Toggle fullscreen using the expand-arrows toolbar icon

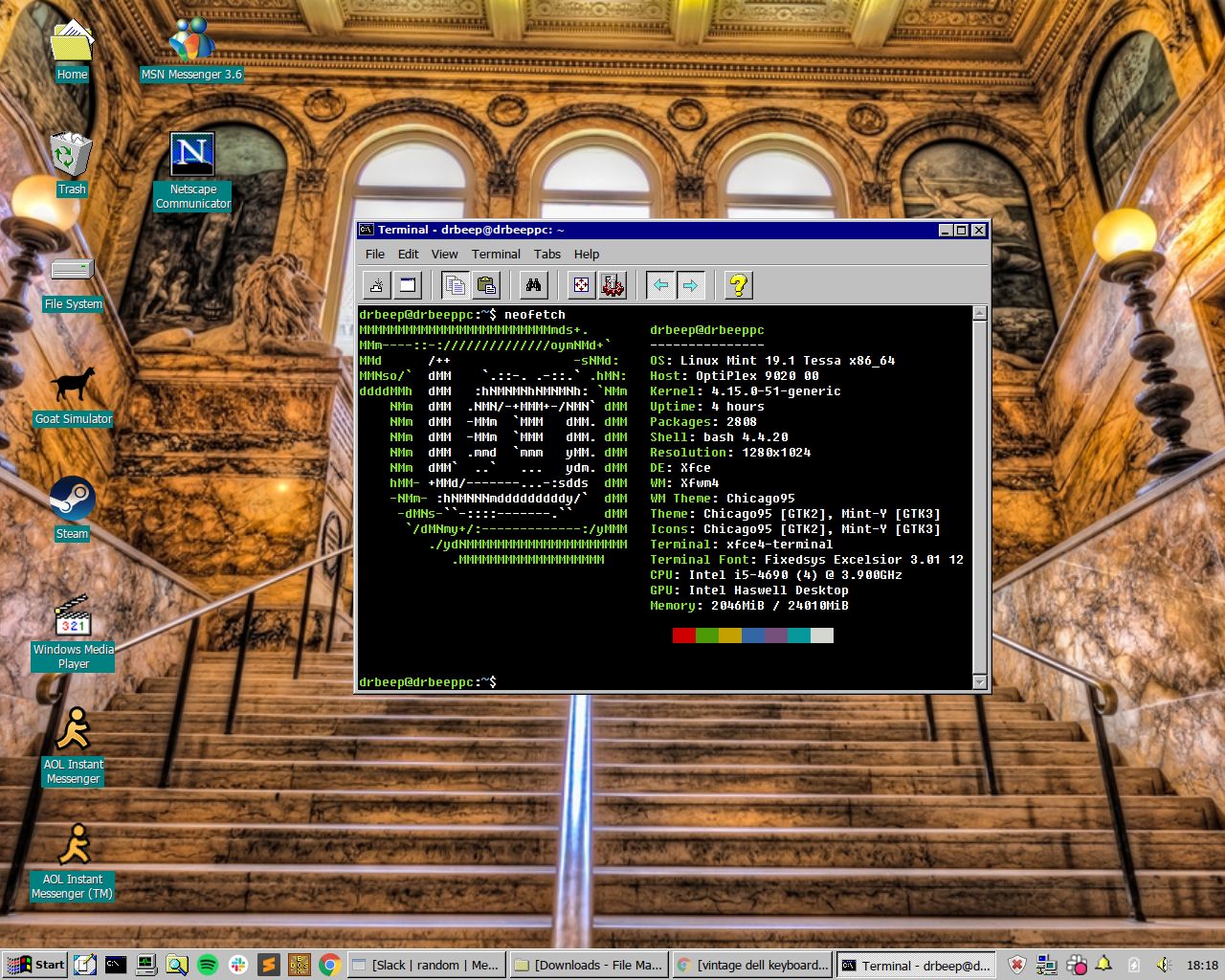[580, 284]
